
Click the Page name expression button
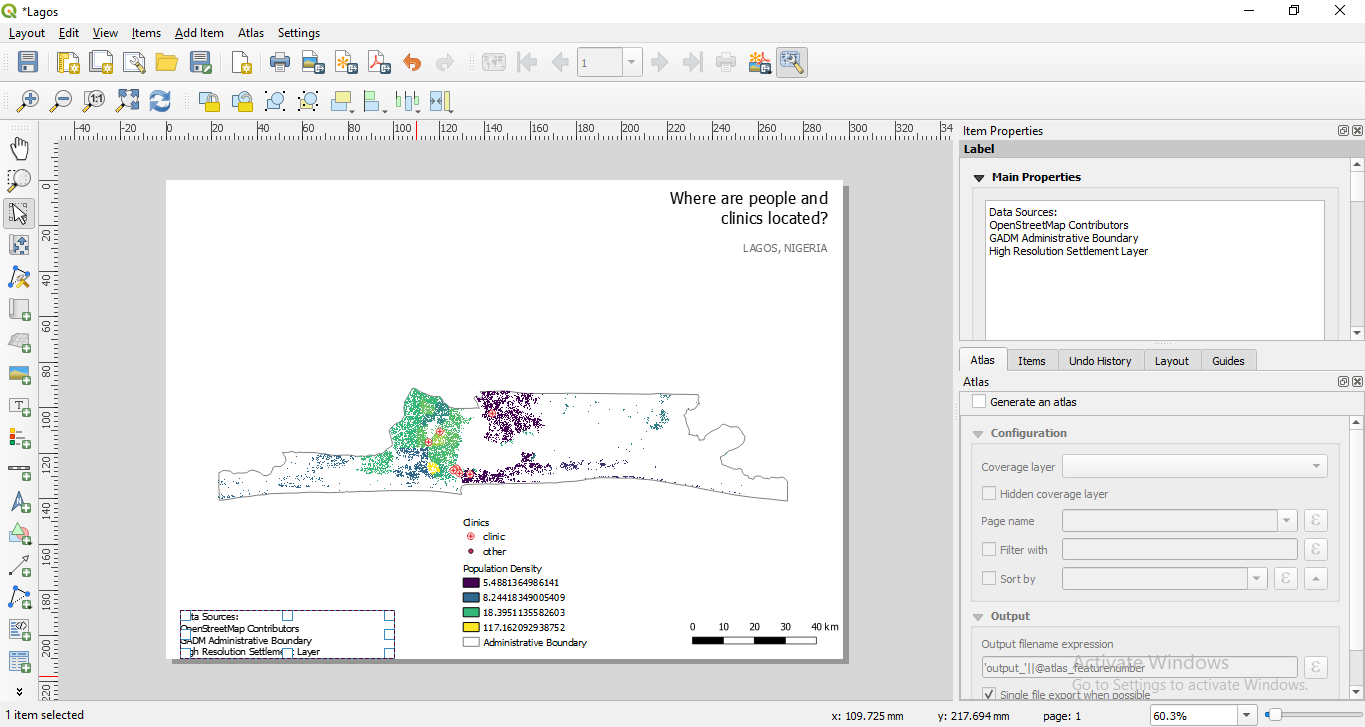pos(1316,521)
